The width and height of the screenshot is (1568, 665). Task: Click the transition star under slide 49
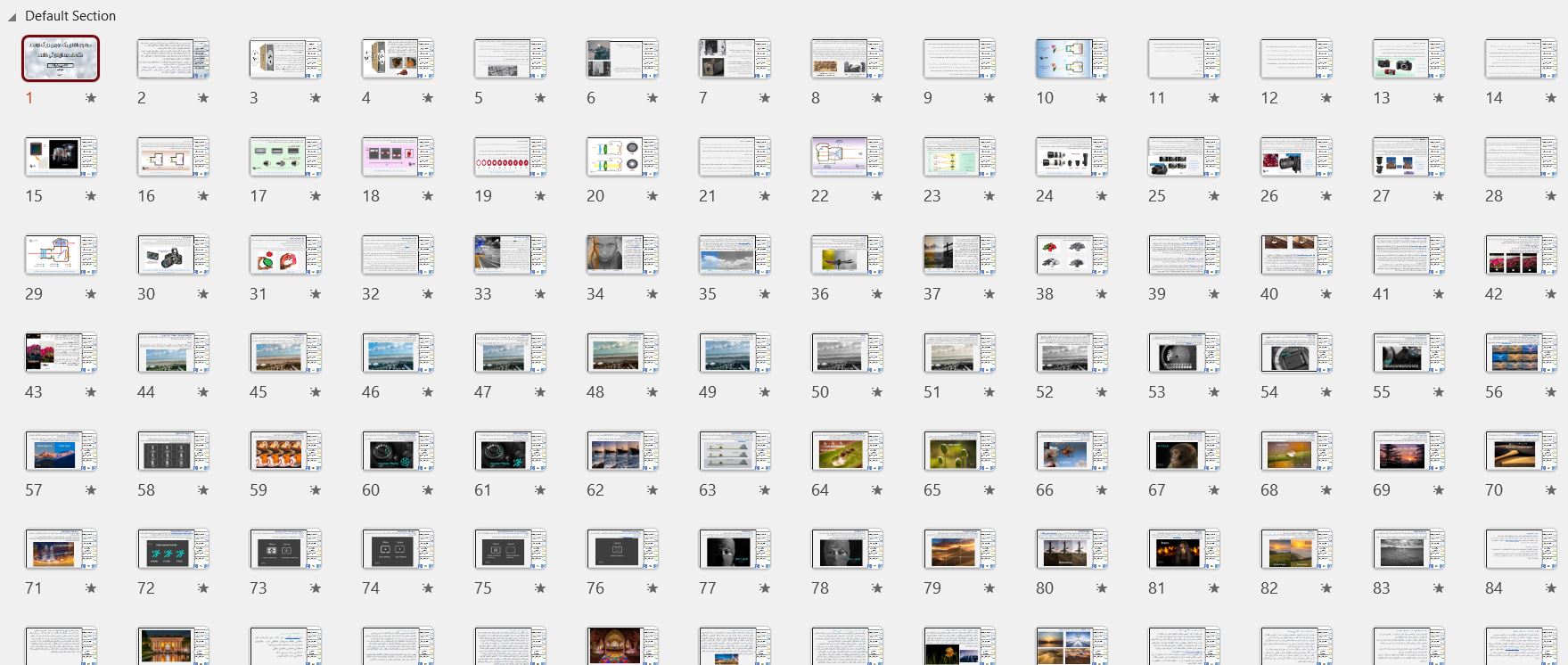(x=765, y=392)
